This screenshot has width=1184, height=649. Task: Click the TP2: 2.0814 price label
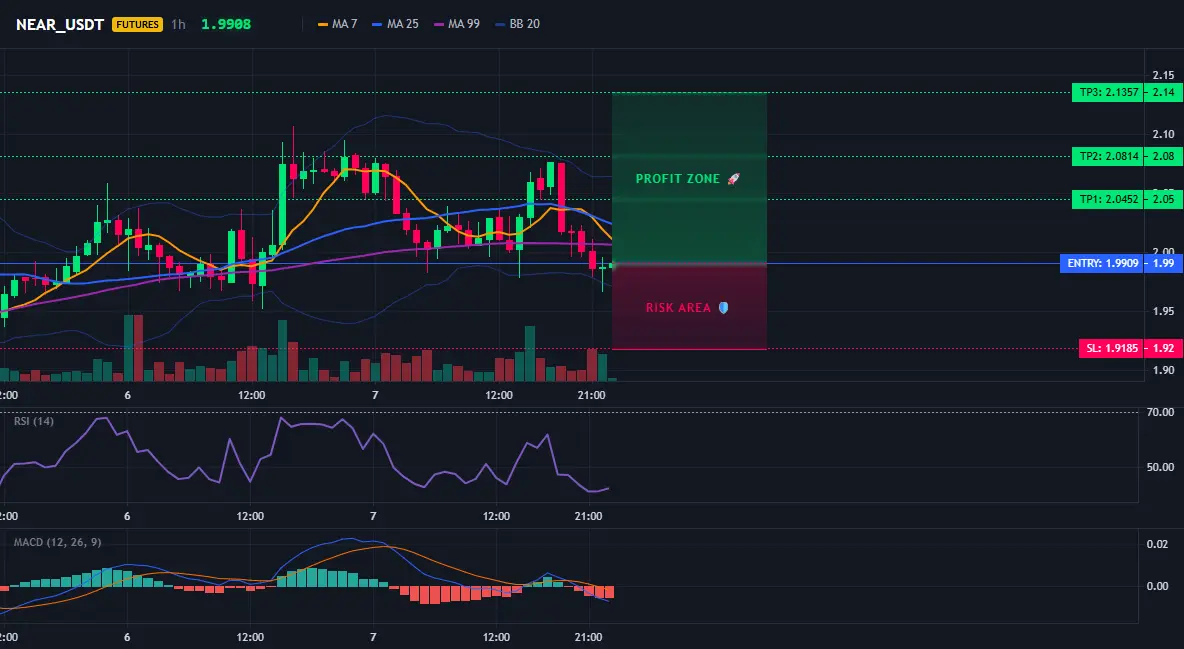pos(1108,156)
